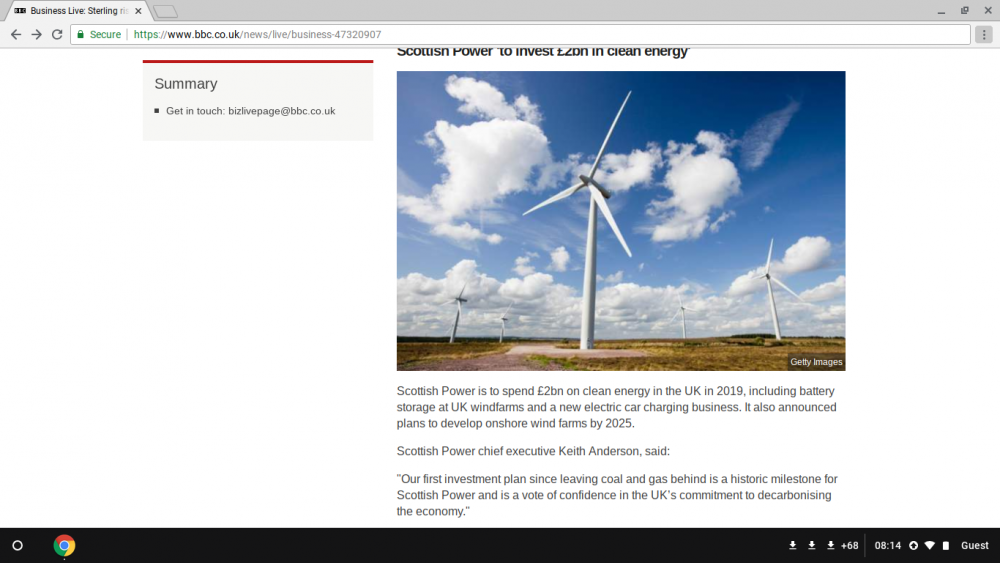Viewport: 1000px width, 563px height.
Task: View site security via the padlock icon
Action: [80, 34]
